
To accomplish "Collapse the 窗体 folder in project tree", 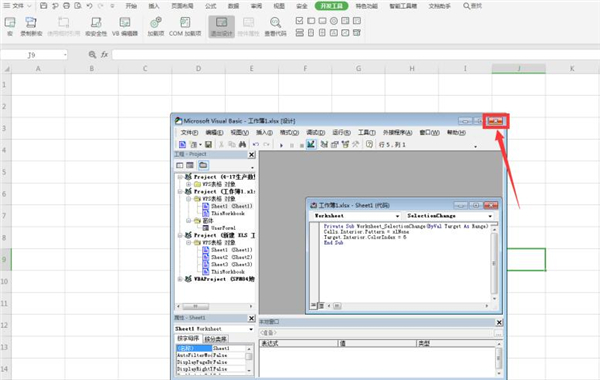I will click(x=188, y=221).
